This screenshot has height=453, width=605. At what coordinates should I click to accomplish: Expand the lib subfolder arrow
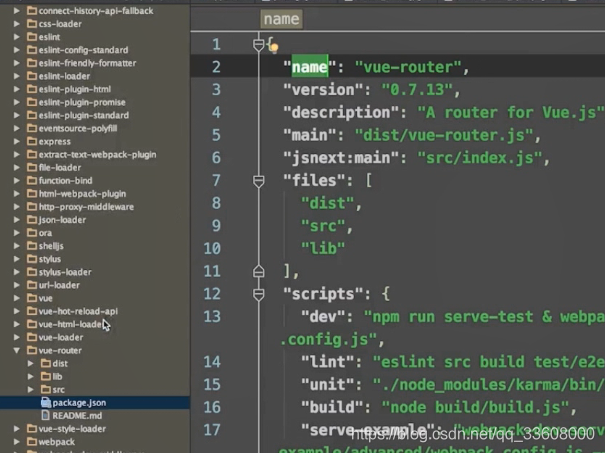(x=30, y=377)
